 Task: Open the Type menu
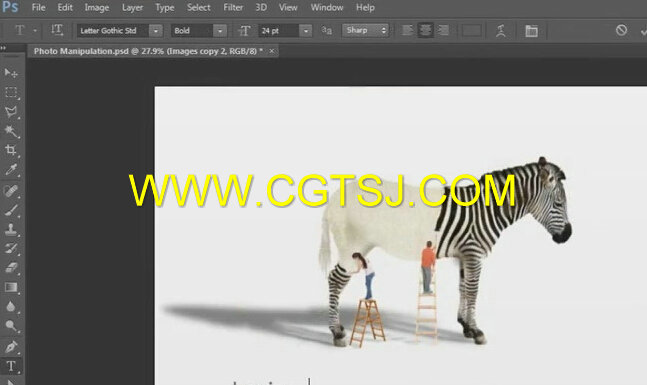165,7
